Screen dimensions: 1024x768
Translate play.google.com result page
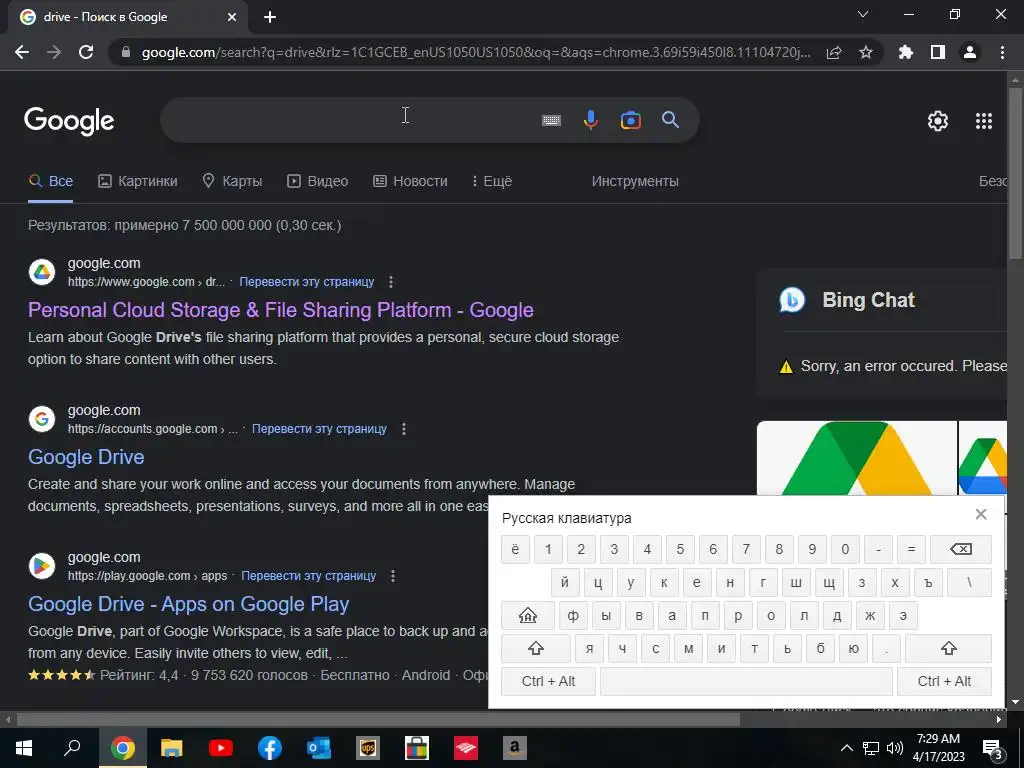click(x=309, y=576)
